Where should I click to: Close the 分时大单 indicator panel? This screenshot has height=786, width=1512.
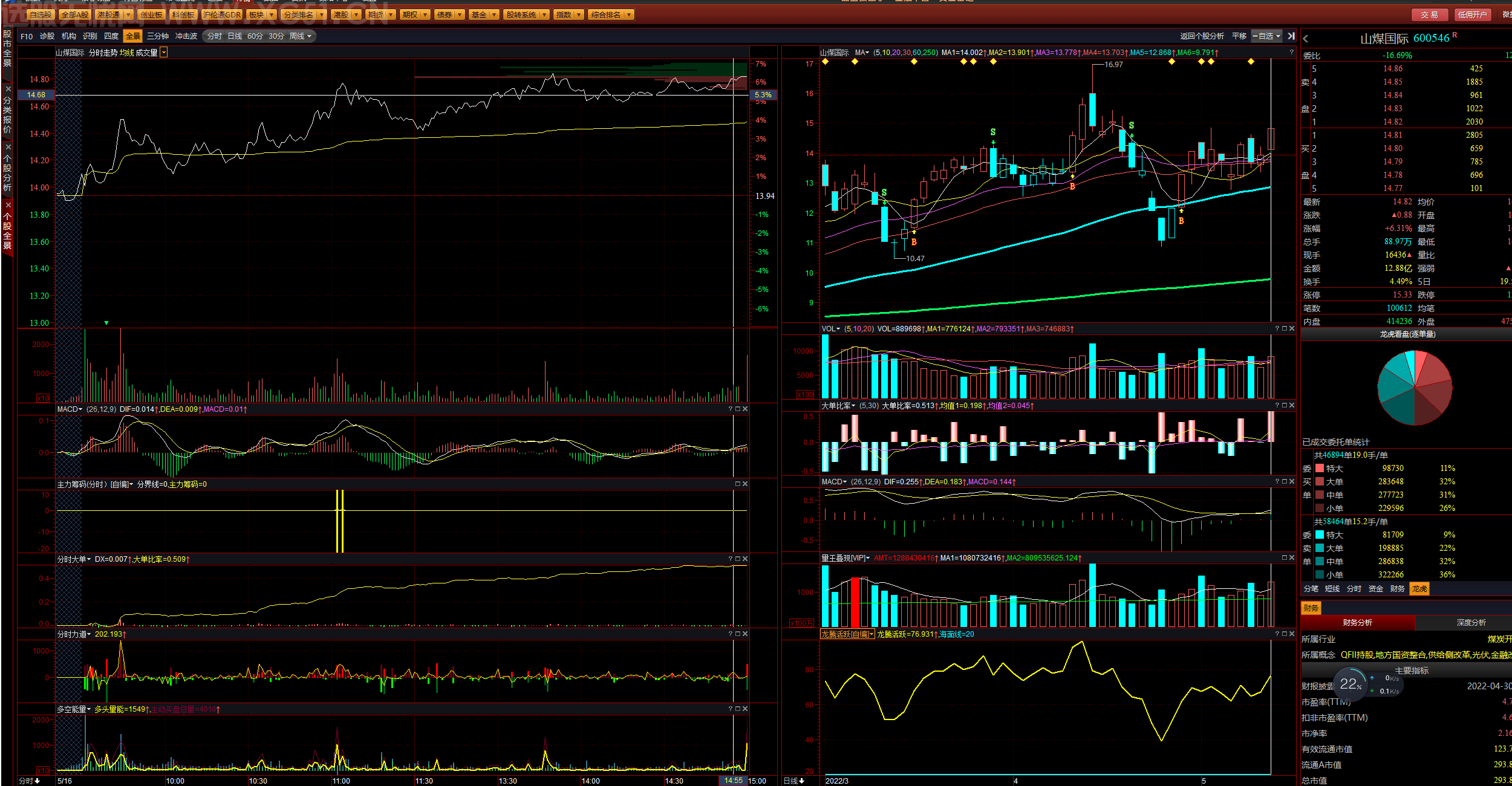745,559
